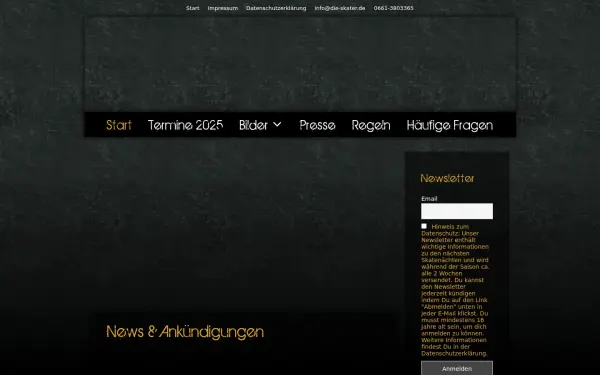Viewport: 600px width, 375px height.
Task: Open the Bilder menu item
Action: [253, 125]
